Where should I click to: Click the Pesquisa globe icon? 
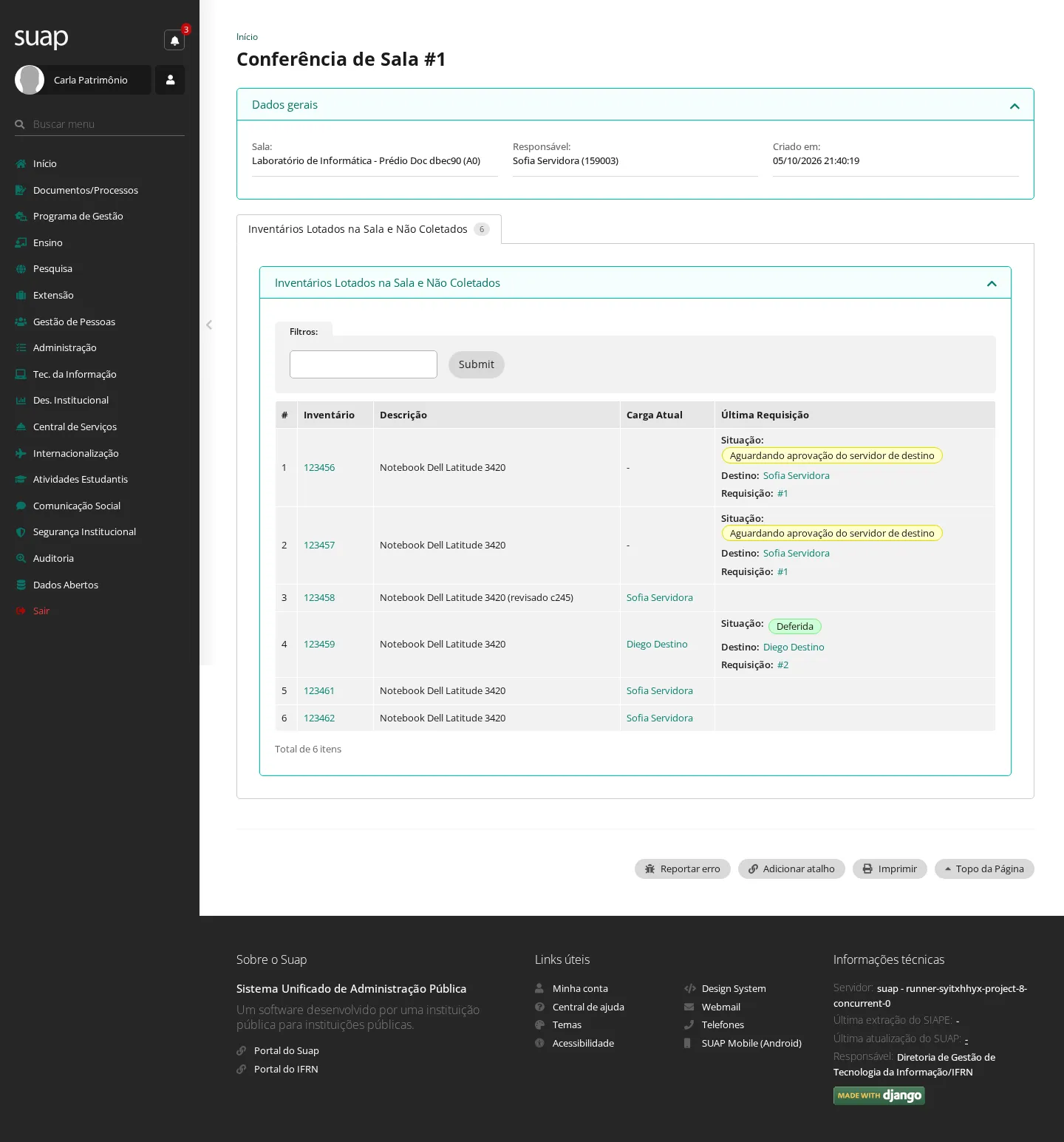[x=21, y=269]
